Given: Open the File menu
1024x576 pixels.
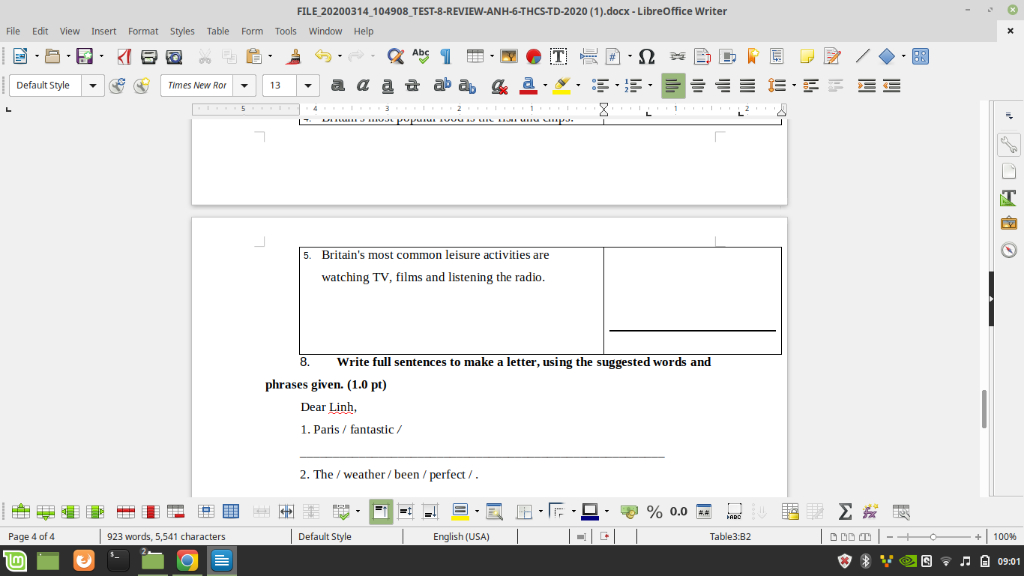Looking at the screenshot, I should click(13, 31).
